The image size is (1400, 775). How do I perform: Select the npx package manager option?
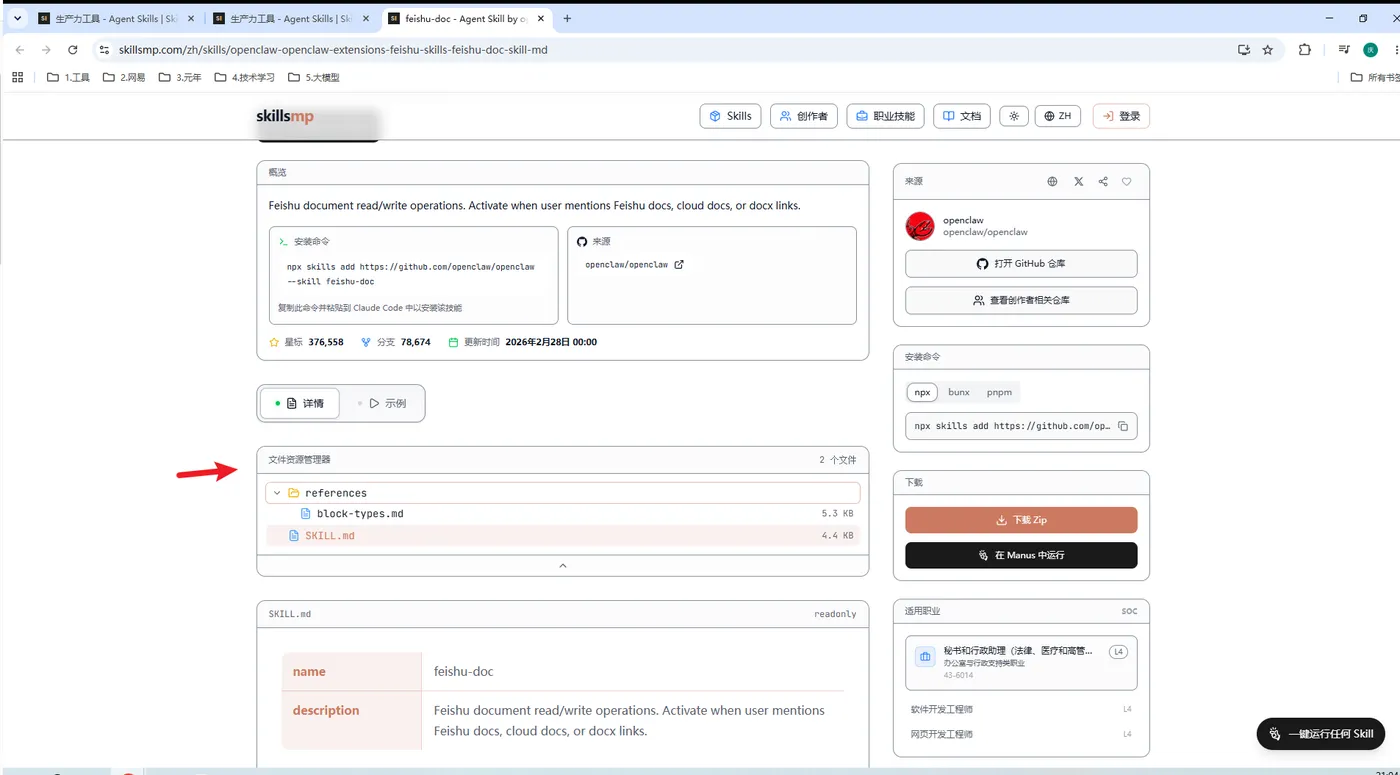(x=923, y=392)
